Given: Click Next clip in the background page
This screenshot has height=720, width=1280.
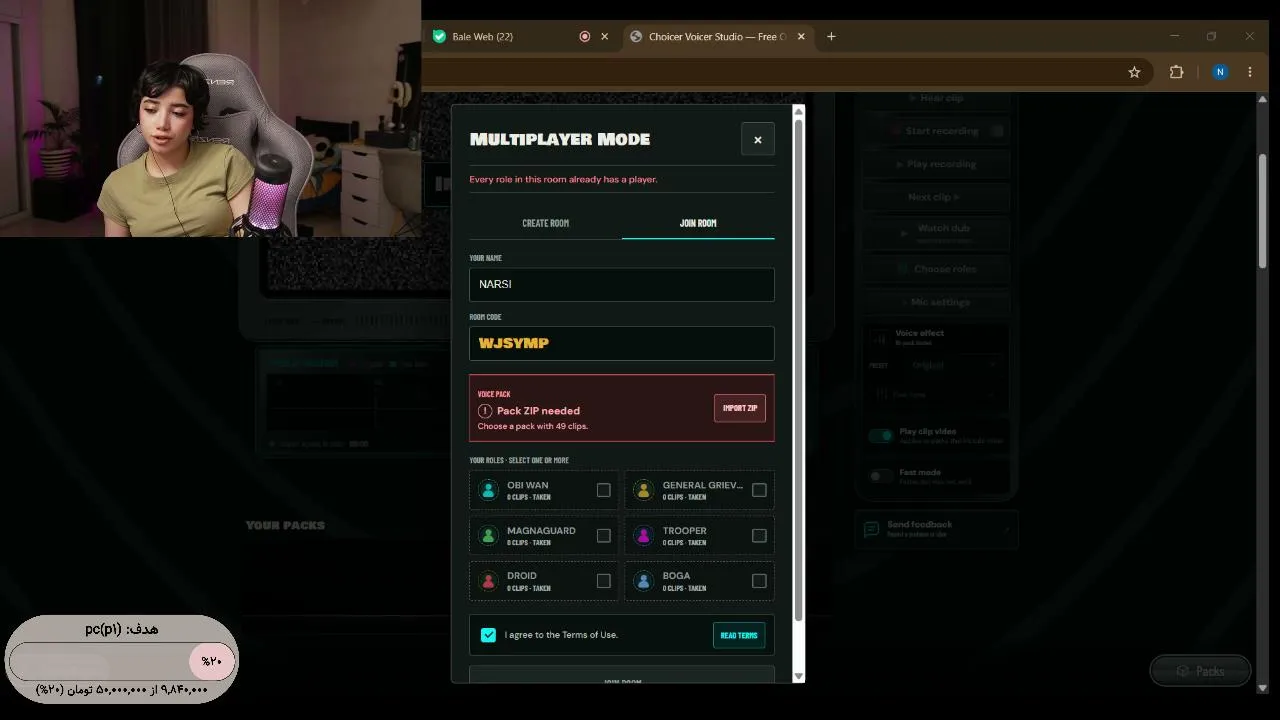Looking at the screenshot, I should pos(935,197).
